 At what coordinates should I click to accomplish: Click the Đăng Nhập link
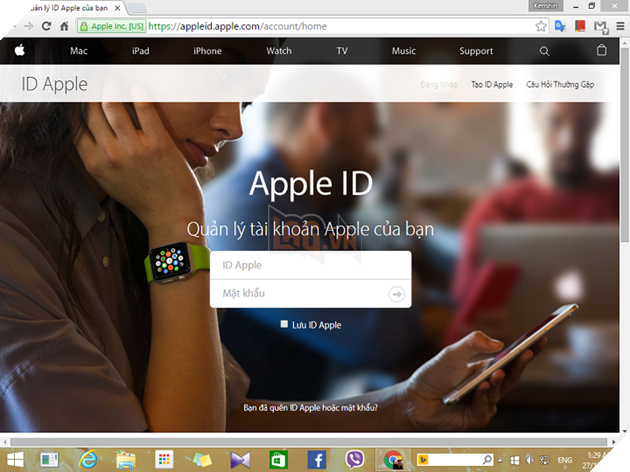coord(439,84)
